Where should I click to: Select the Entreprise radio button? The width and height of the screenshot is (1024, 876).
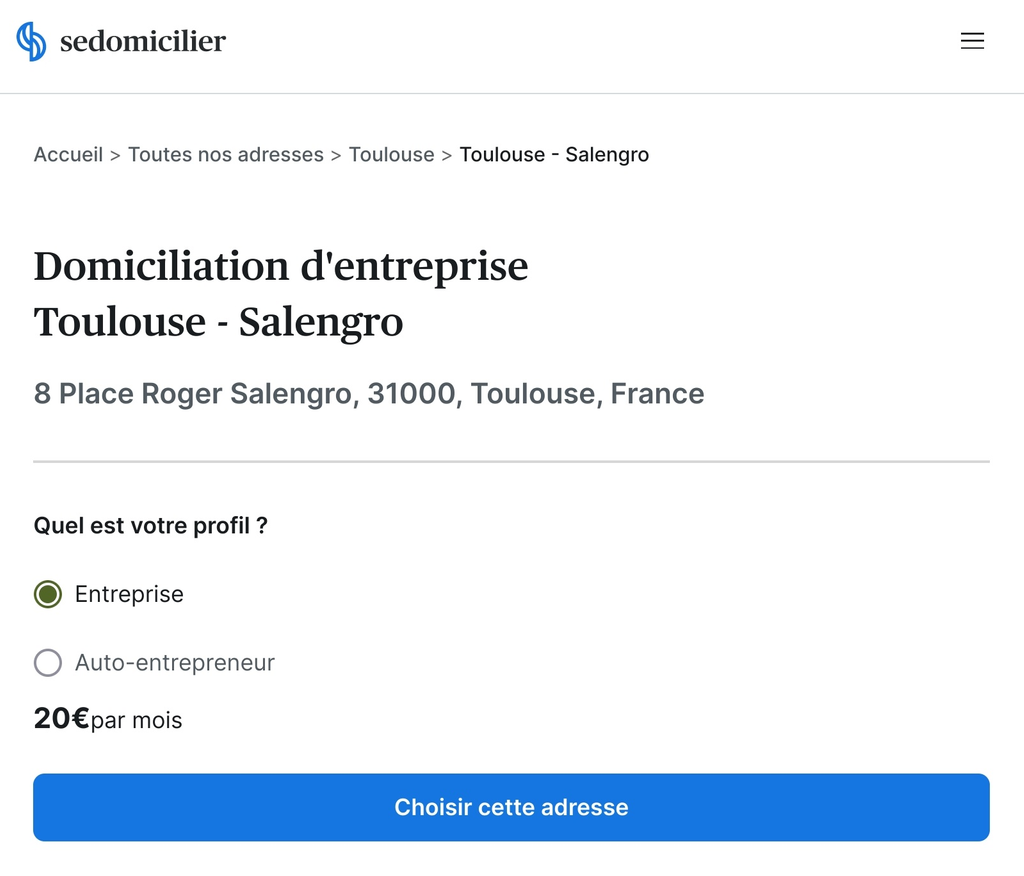(x=48, y=594)
